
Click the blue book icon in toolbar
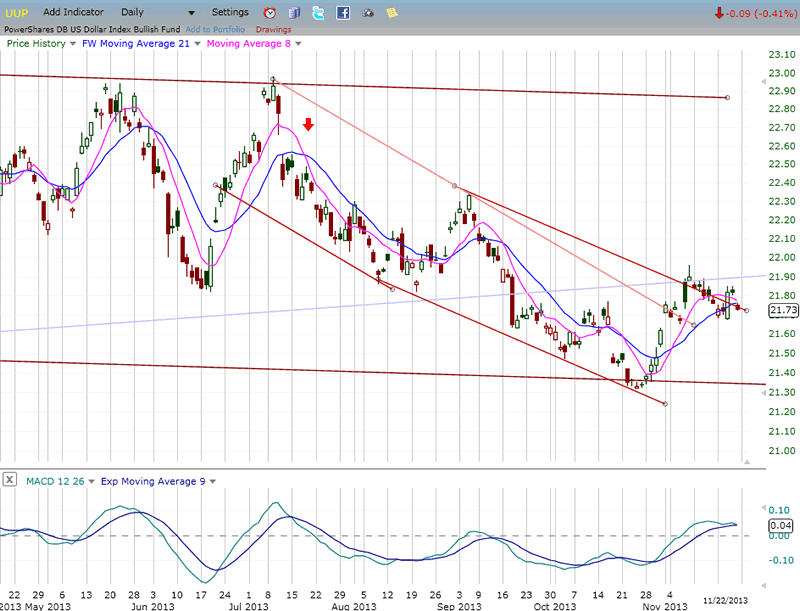coord(294,13)
